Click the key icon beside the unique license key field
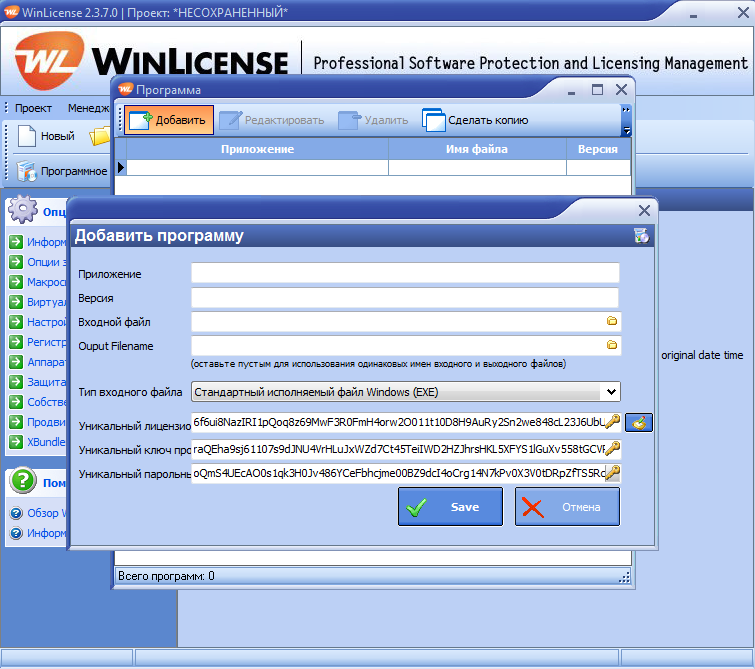Image resolution: width=755 pixels, height=669 pixels. coord(612,422)
